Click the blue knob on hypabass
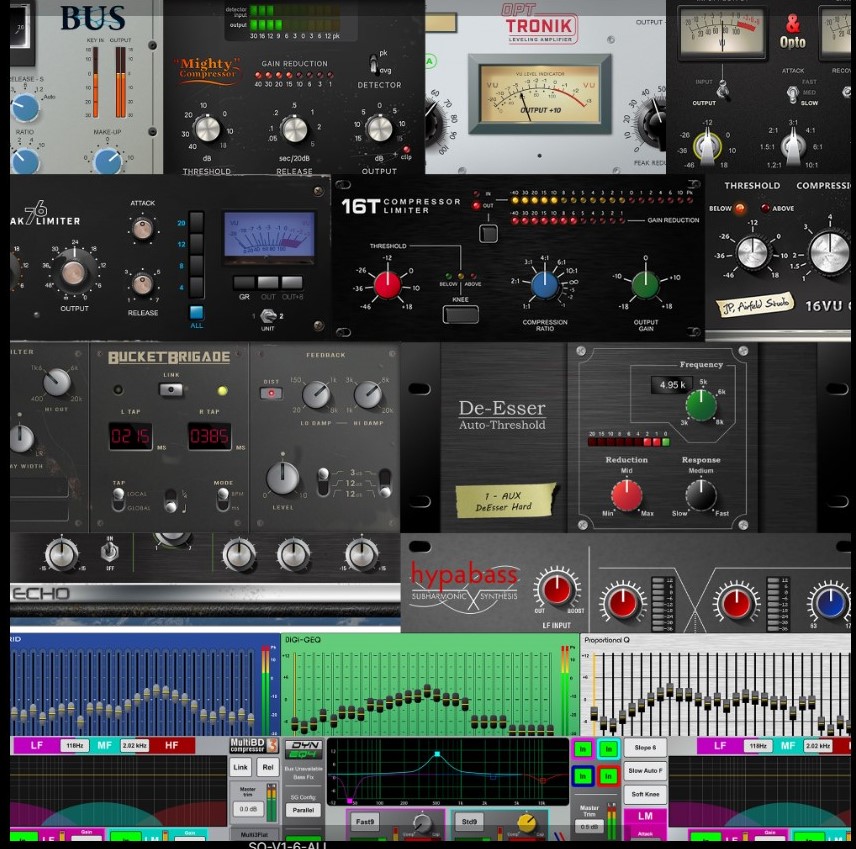Image resolution: width=856 pixels, height=849 pixels. [829, 604]
